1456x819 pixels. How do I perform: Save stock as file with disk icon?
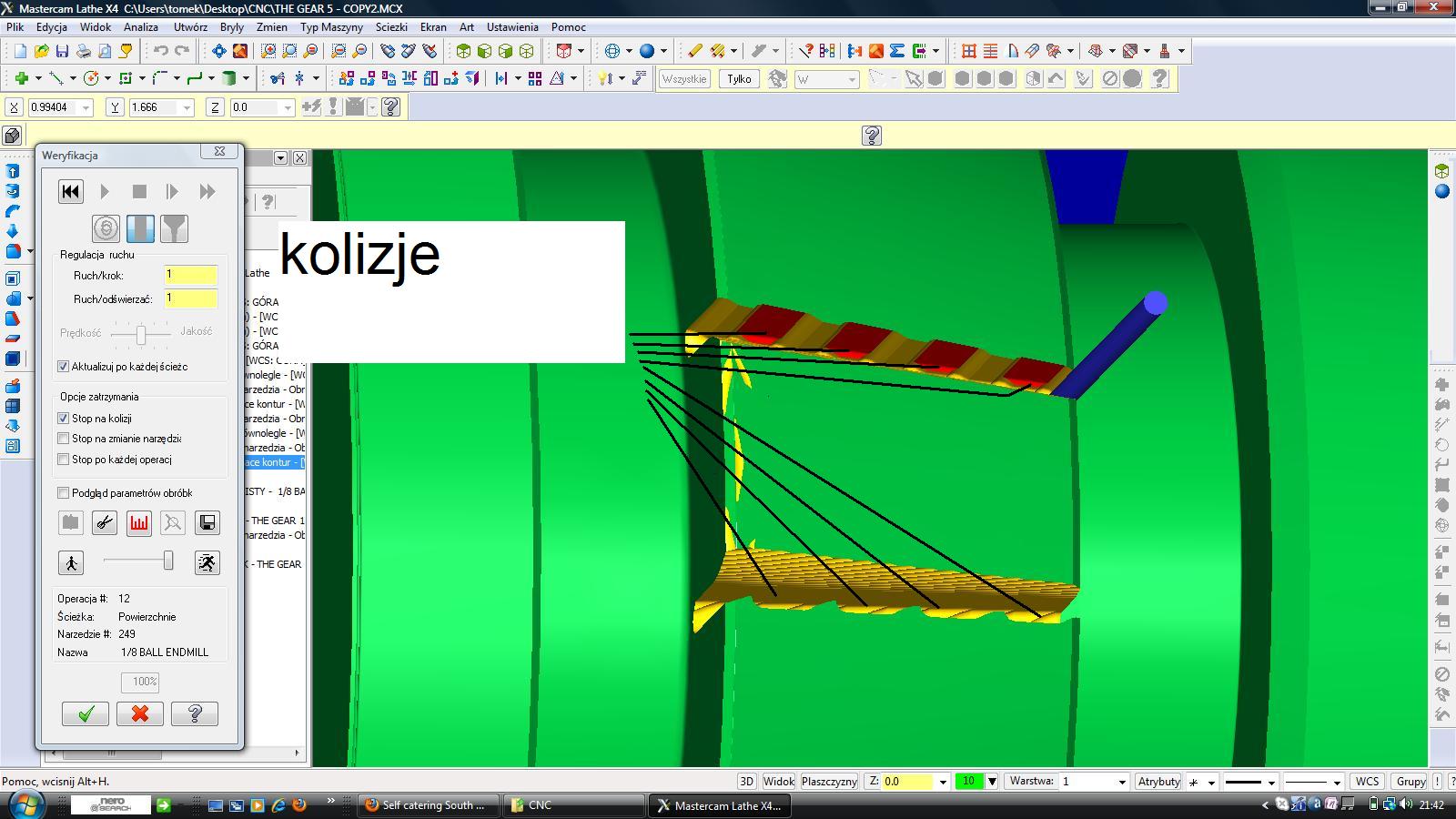[207, 522]
